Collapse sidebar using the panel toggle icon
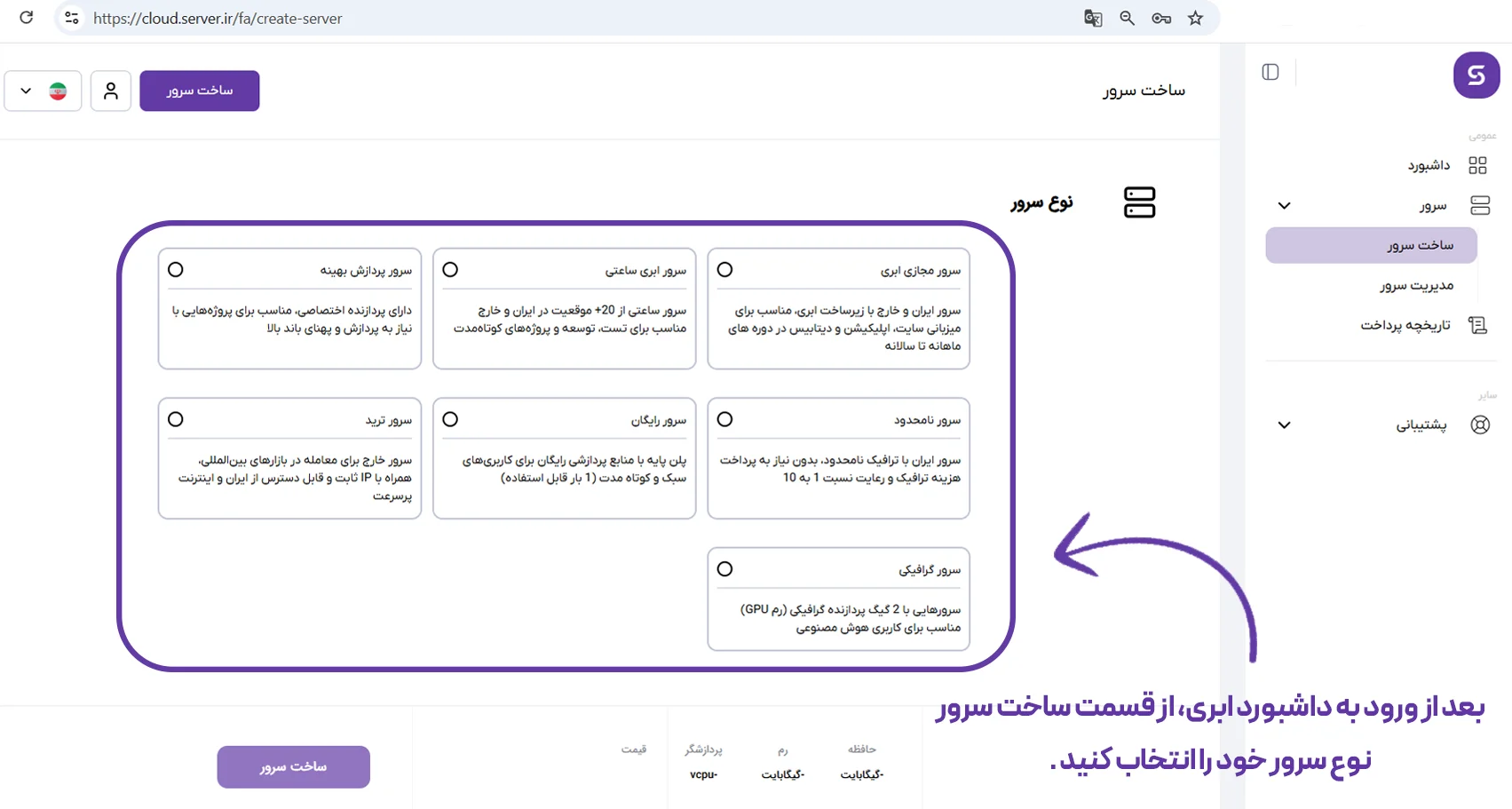 pyautogui.click(x=1271, y=72)
